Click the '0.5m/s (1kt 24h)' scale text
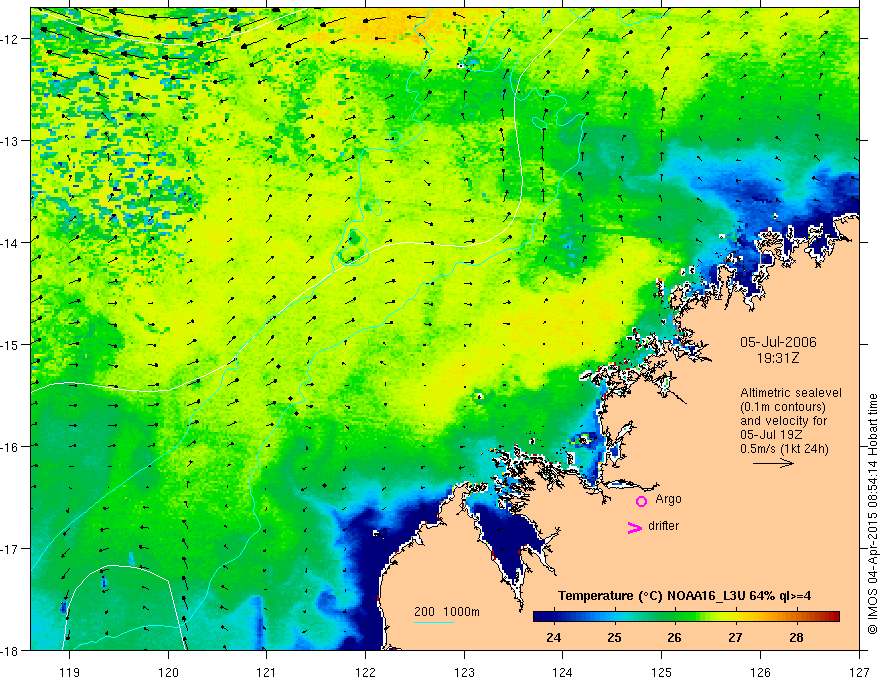Screen dimensions: 880x680 [784, 449]
